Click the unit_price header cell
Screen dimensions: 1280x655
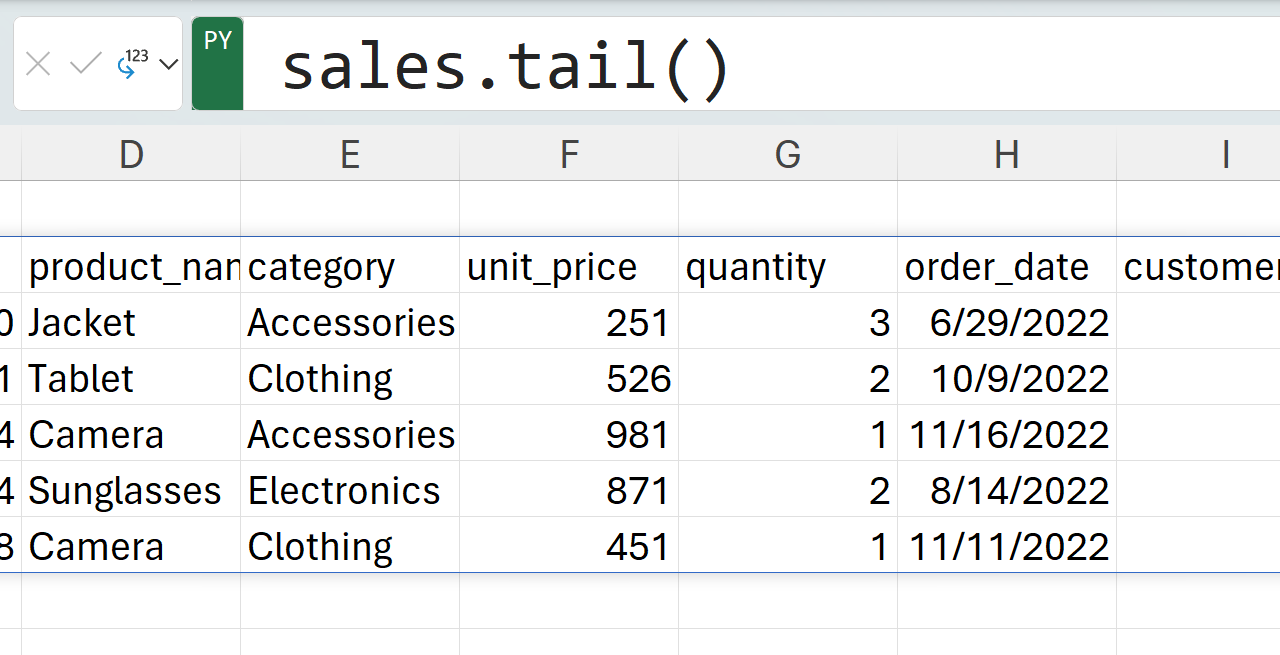[568, 267]
